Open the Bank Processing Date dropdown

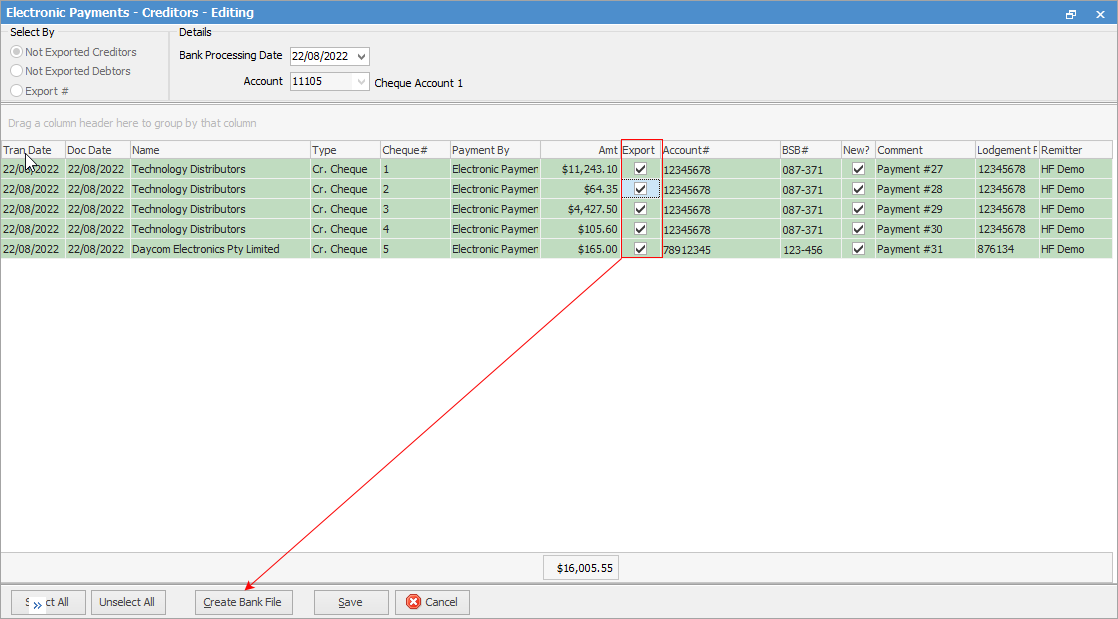pos(361,56)
